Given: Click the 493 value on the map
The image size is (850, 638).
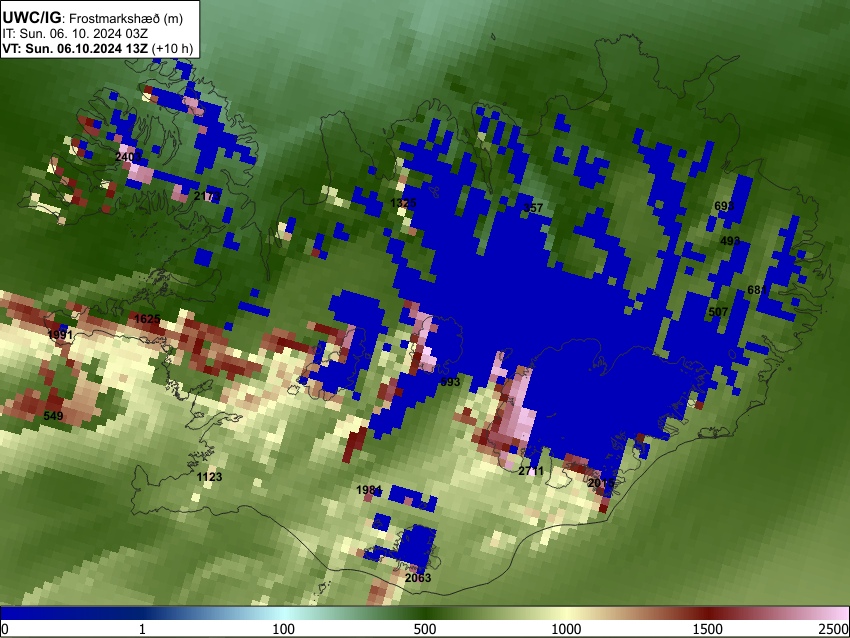Looking at the screenshot, I should (x=730, y=241).
